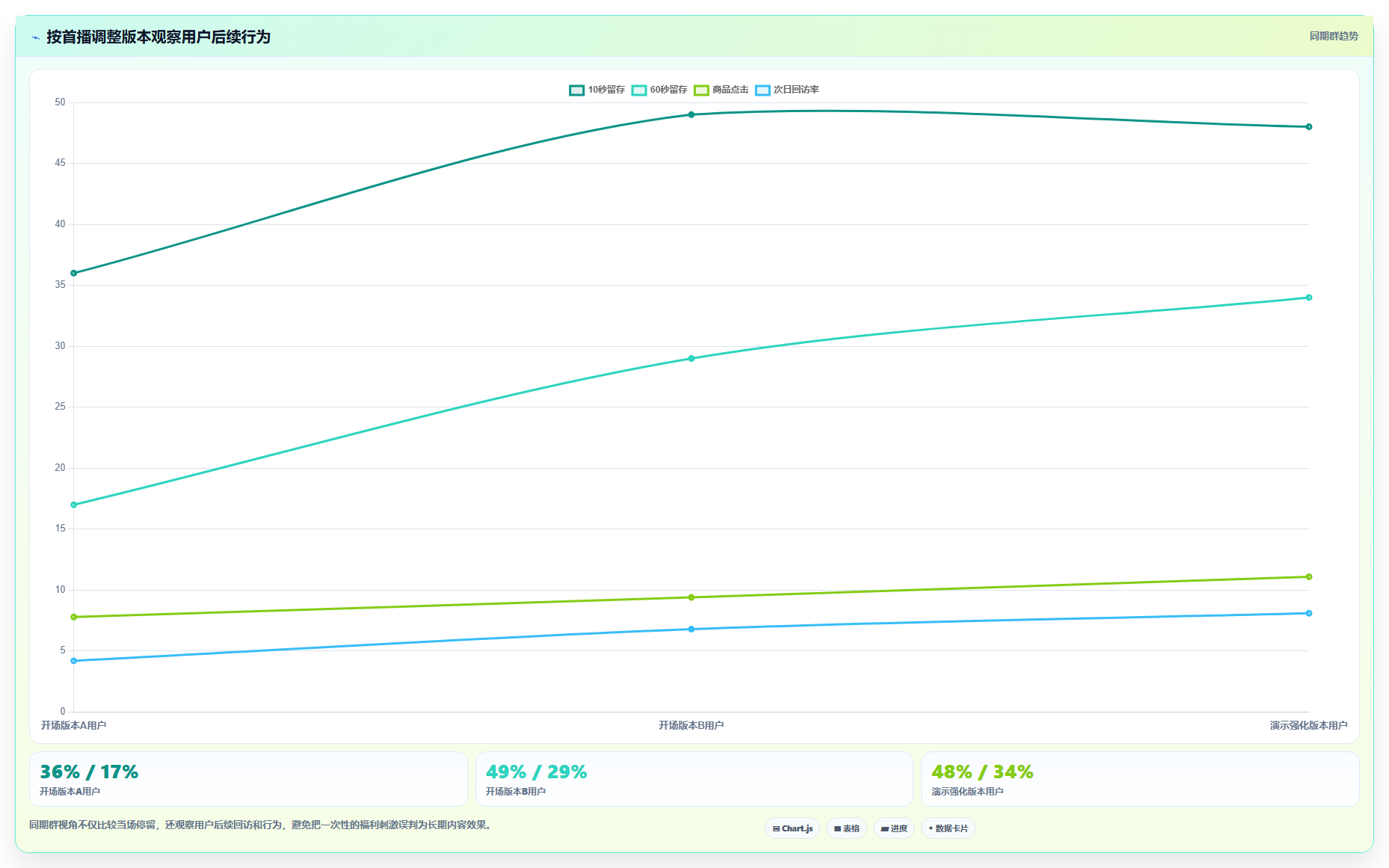Click the Chart.js chip

(792, 828)
